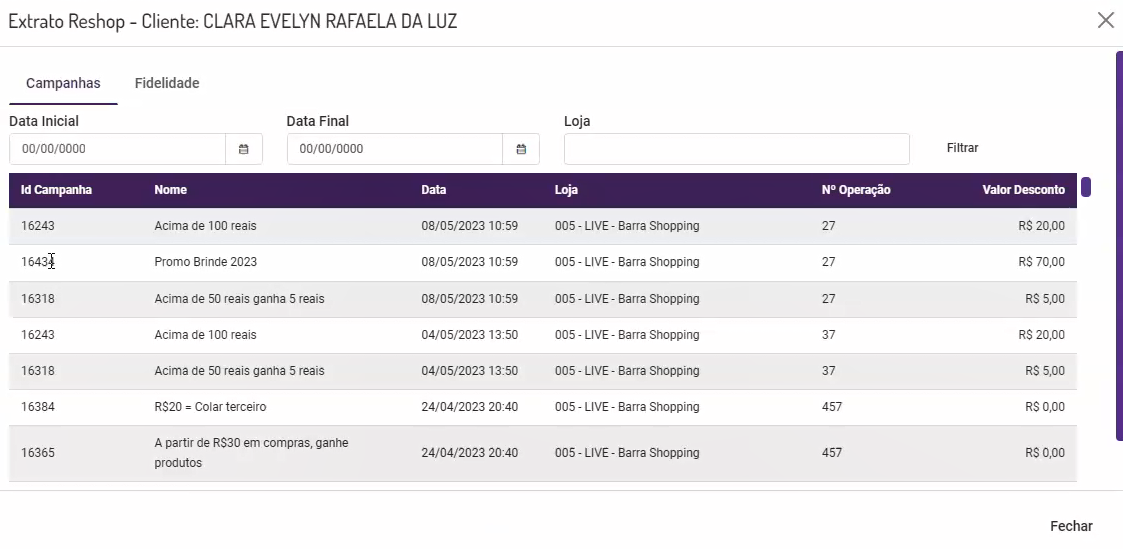Focus the Data Final date field
The width and height of the screenshot is (1123, 549).
[394, 149]
